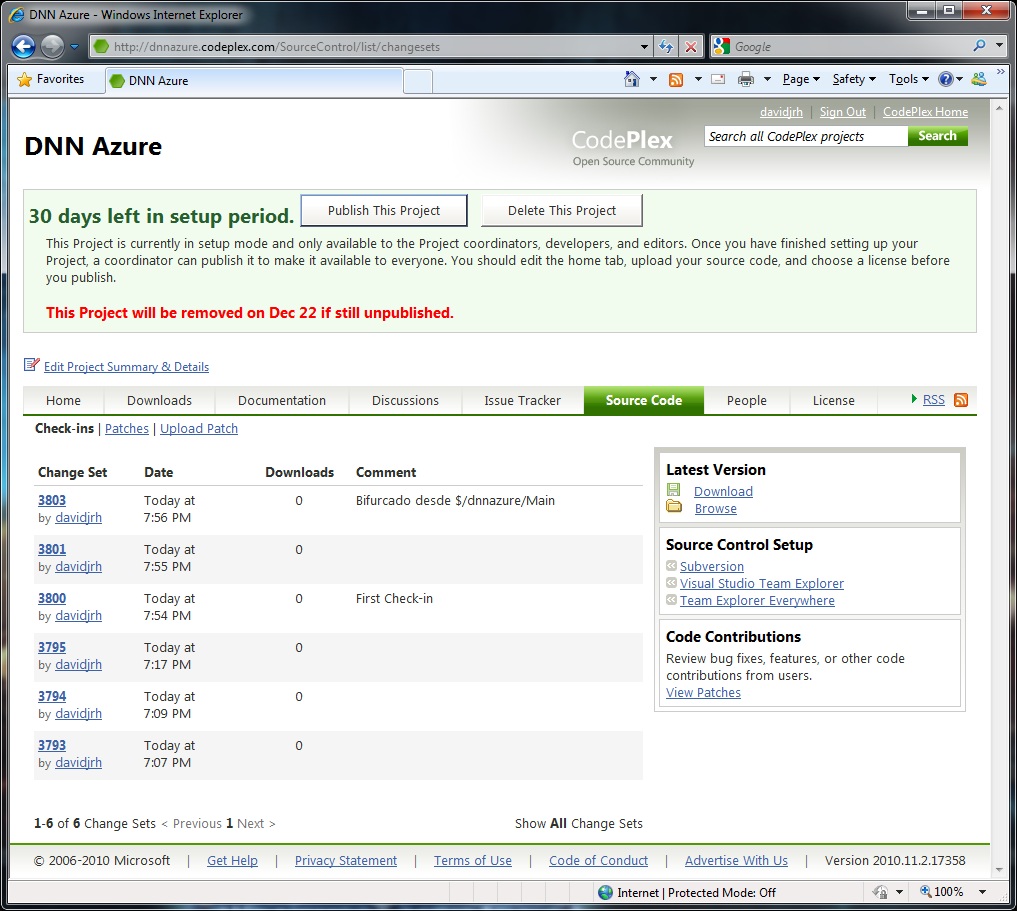Viewport: 1017px width, 911px height.
Task: Switch to the Downloads tab
Action: (x=160, y=400)
